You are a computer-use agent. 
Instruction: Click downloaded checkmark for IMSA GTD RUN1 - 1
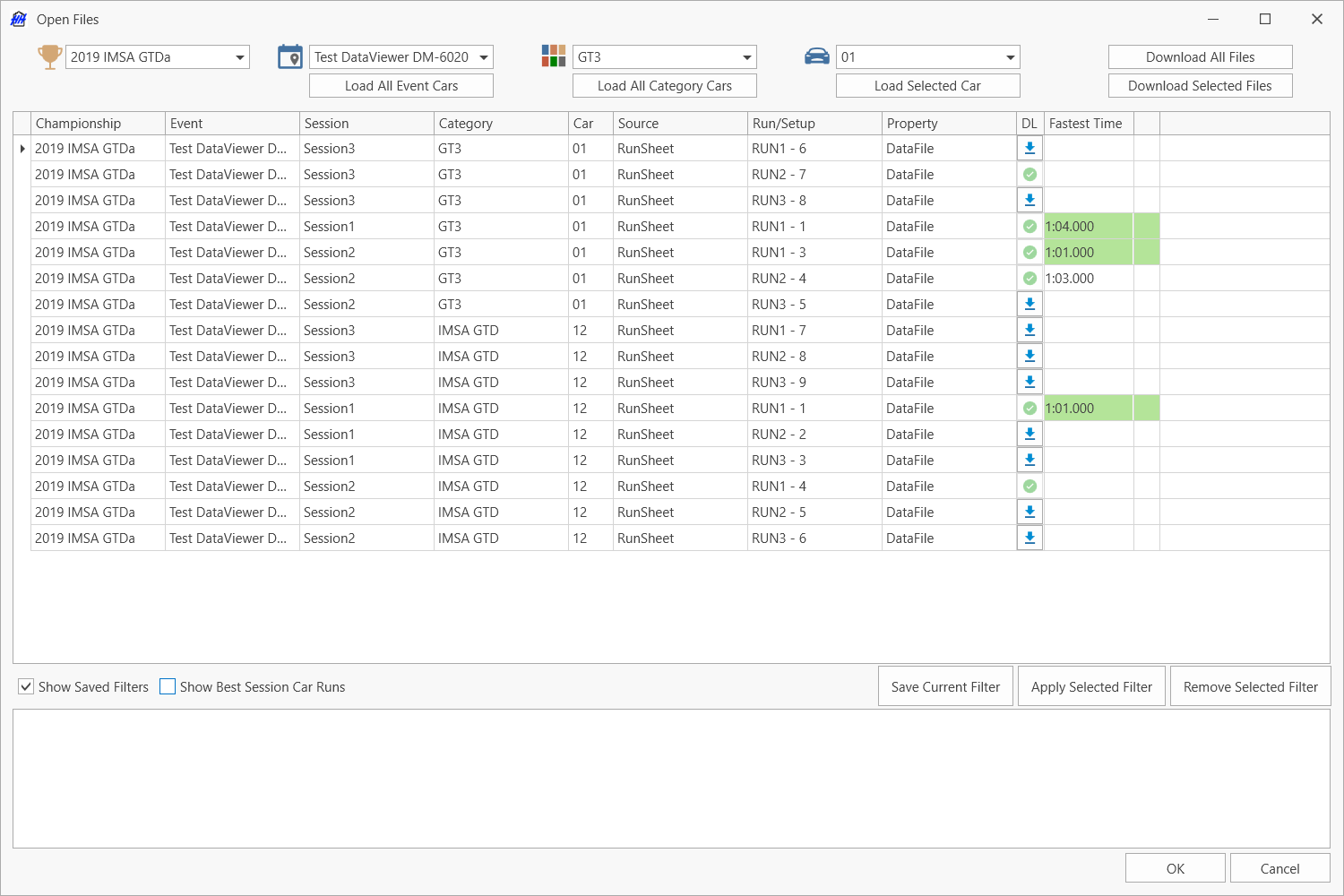tap(1030, 408)
